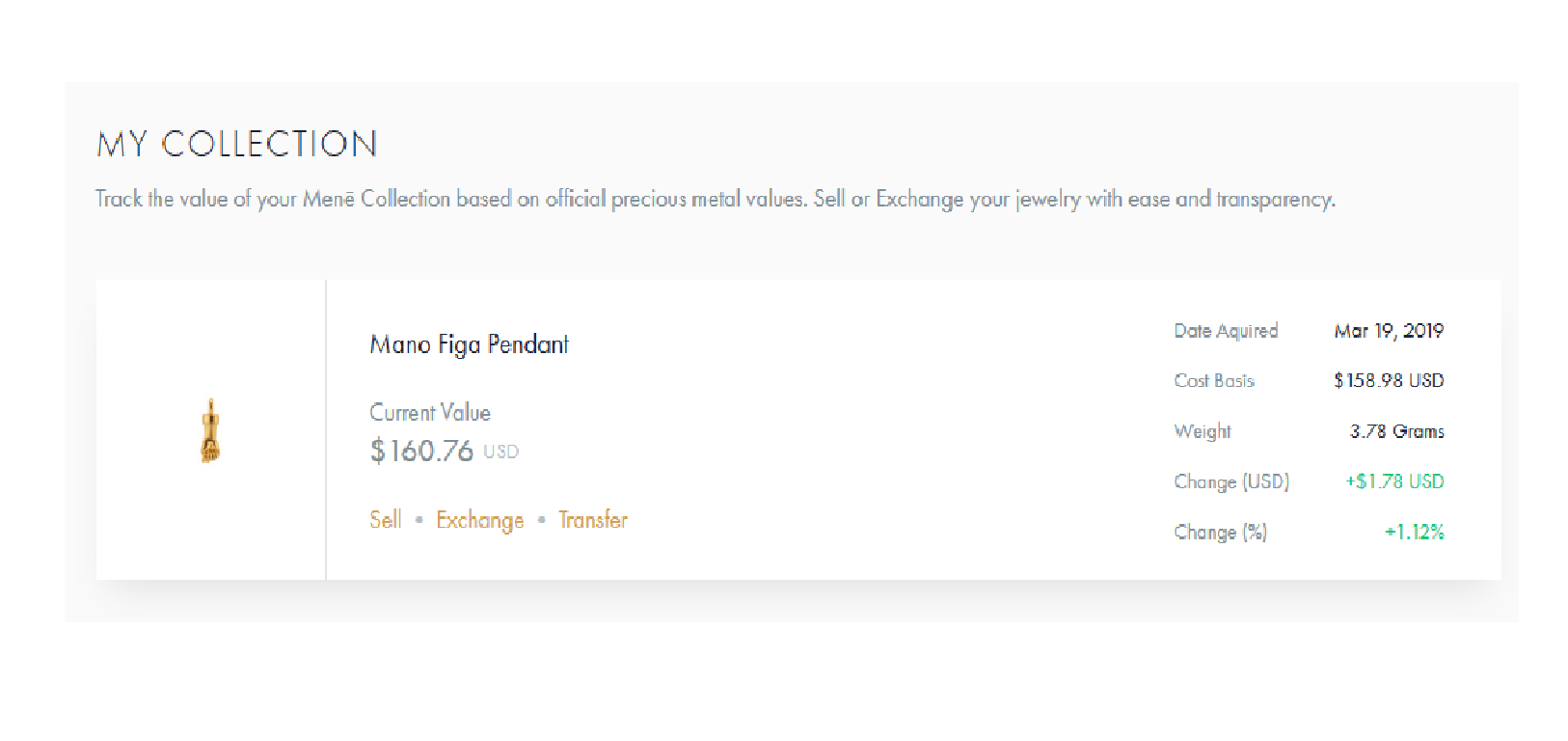1568x741 pixels.
Task: Click the Sell link
Action: click(x=386, y=520)
